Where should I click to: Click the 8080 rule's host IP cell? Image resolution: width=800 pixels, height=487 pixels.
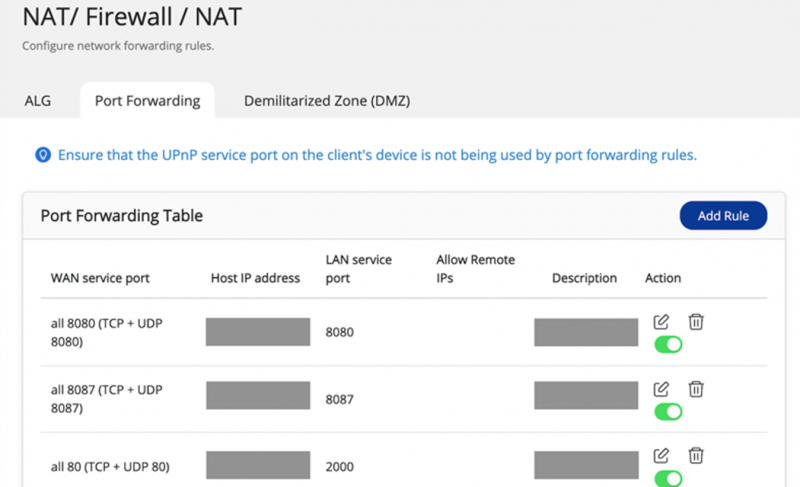(x=258, y=332)
